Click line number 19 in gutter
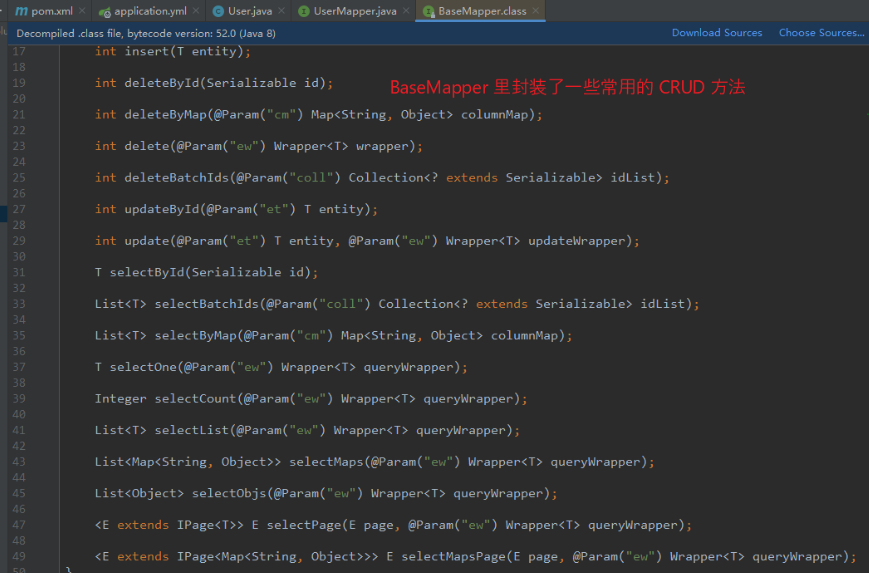 (19, 83)
